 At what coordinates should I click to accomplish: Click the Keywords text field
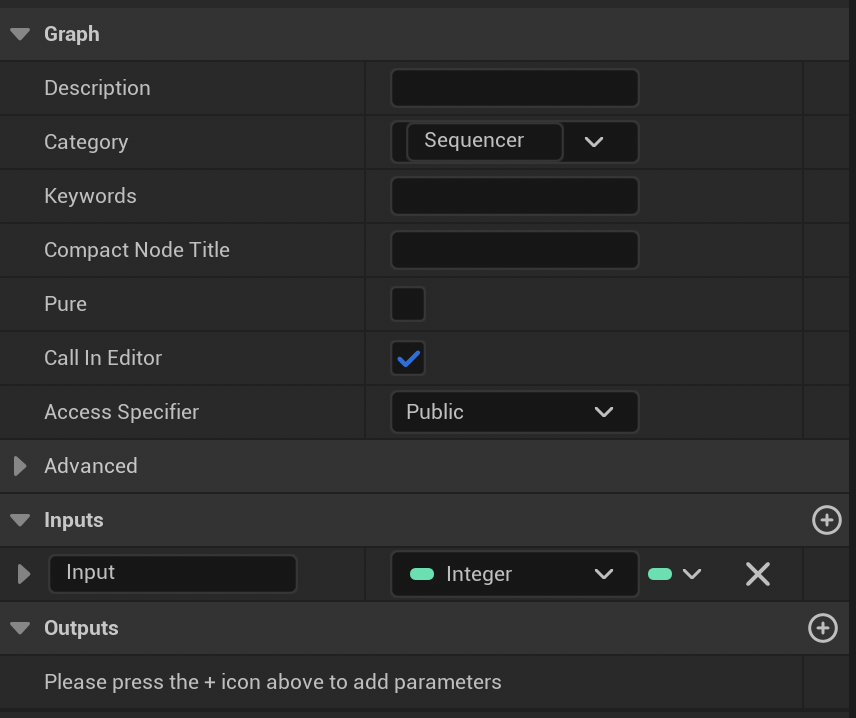point(514,196)
